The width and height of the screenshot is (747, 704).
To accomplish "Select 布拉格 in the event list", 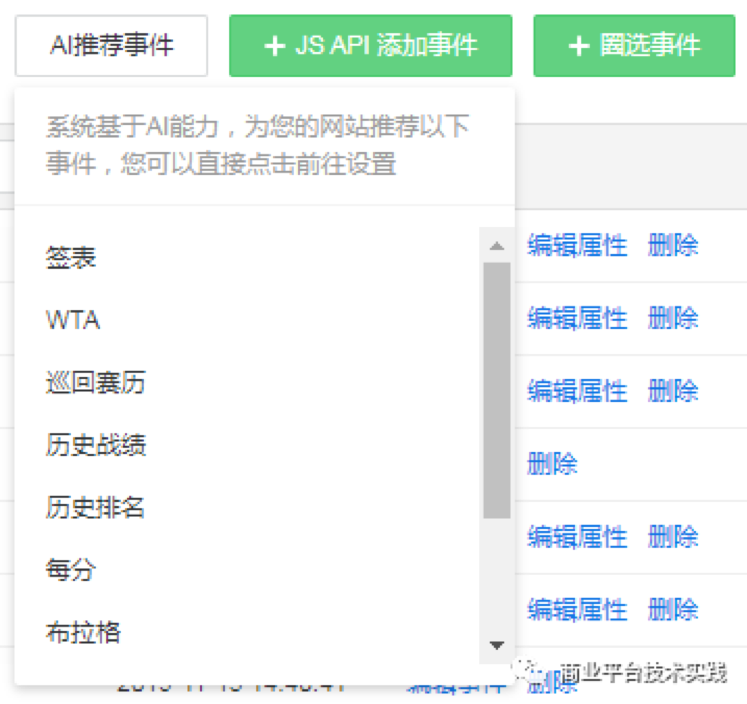I will (83, 633).
